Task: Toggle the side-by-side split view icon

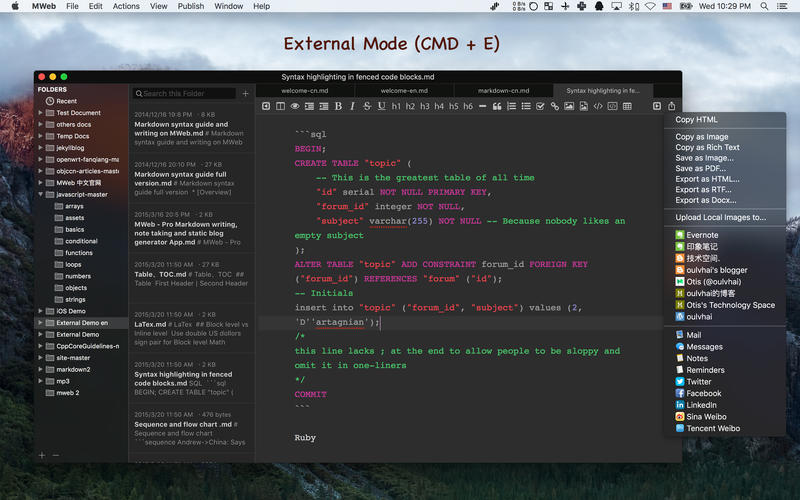Action: tap(280, 106)
